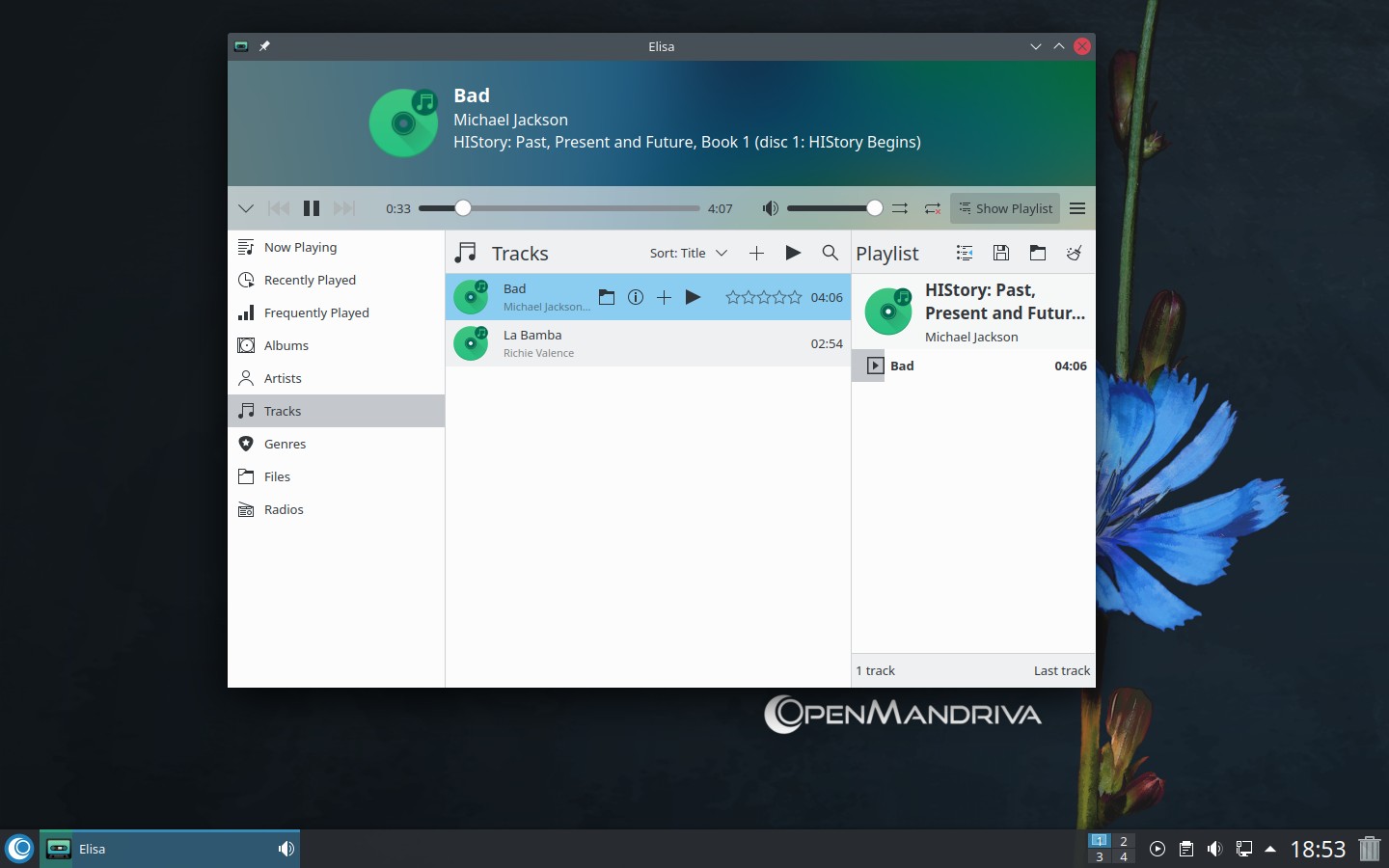Expand hidden system tray icons arrow
The height and width of the screenshot is (868, 1389).
click(x=1270, y=849)
